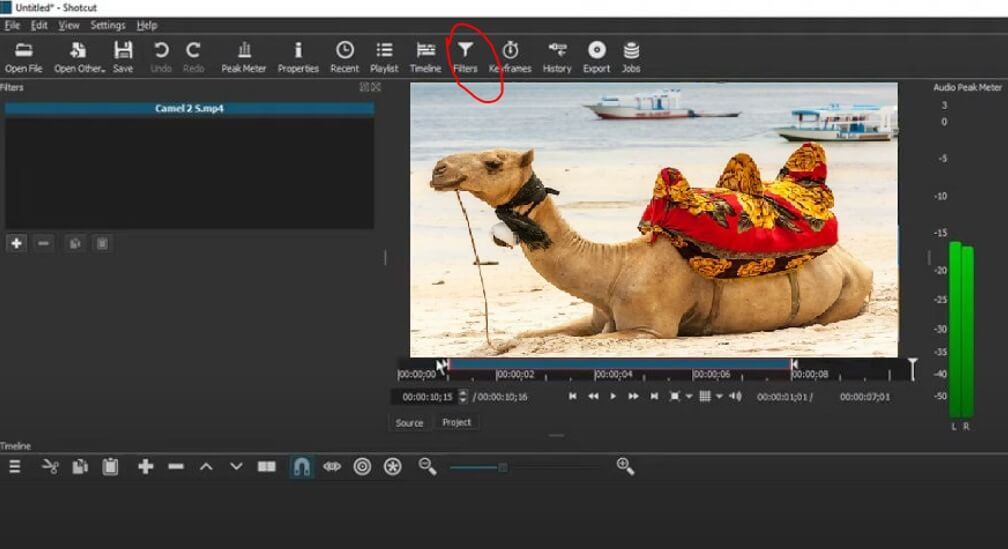Click the out-point marker on scrub bar
The height and width of the screenshot is (549, 1008).
click(x=795, y=365)
